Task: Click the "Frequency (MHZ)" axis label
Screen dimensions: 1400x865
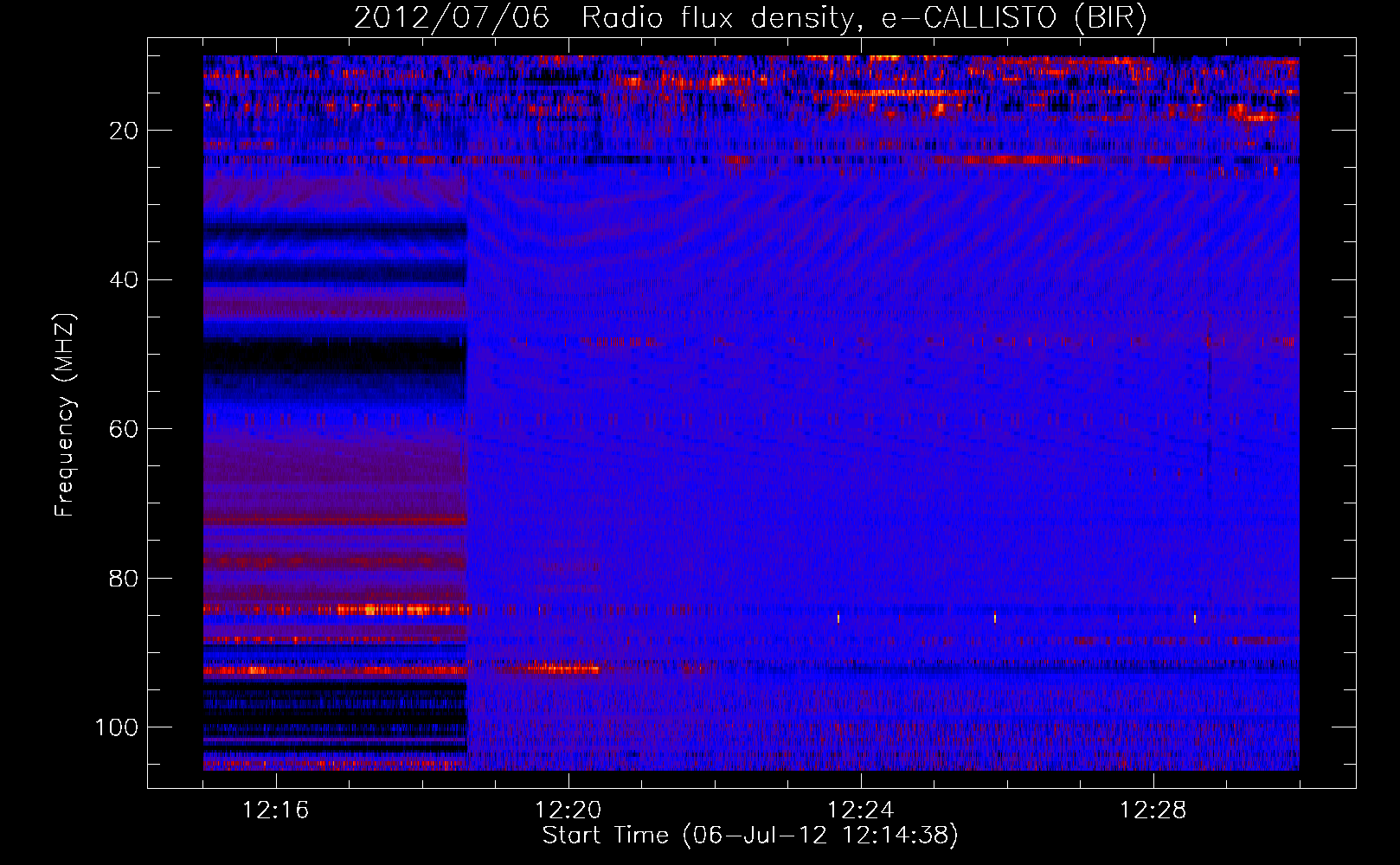Action: [x=65, y=414]
